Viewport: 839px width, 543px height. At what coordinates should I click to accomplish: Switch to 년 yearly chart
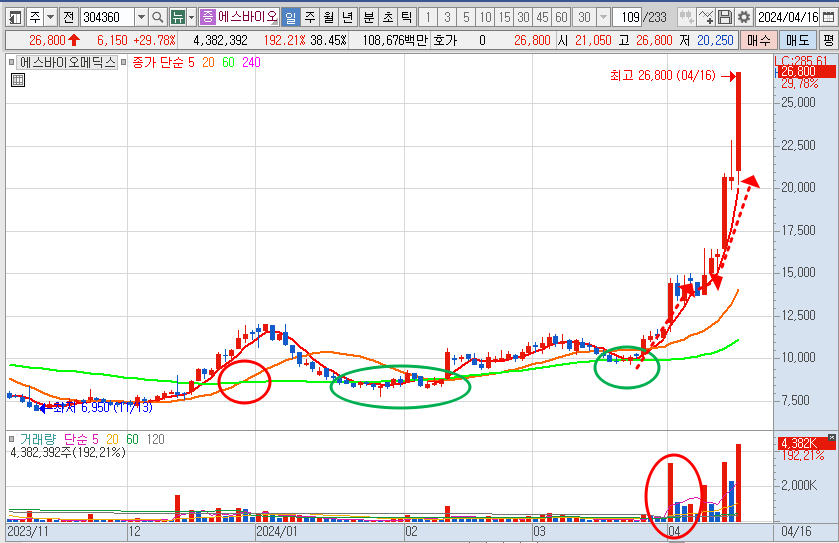348,18
